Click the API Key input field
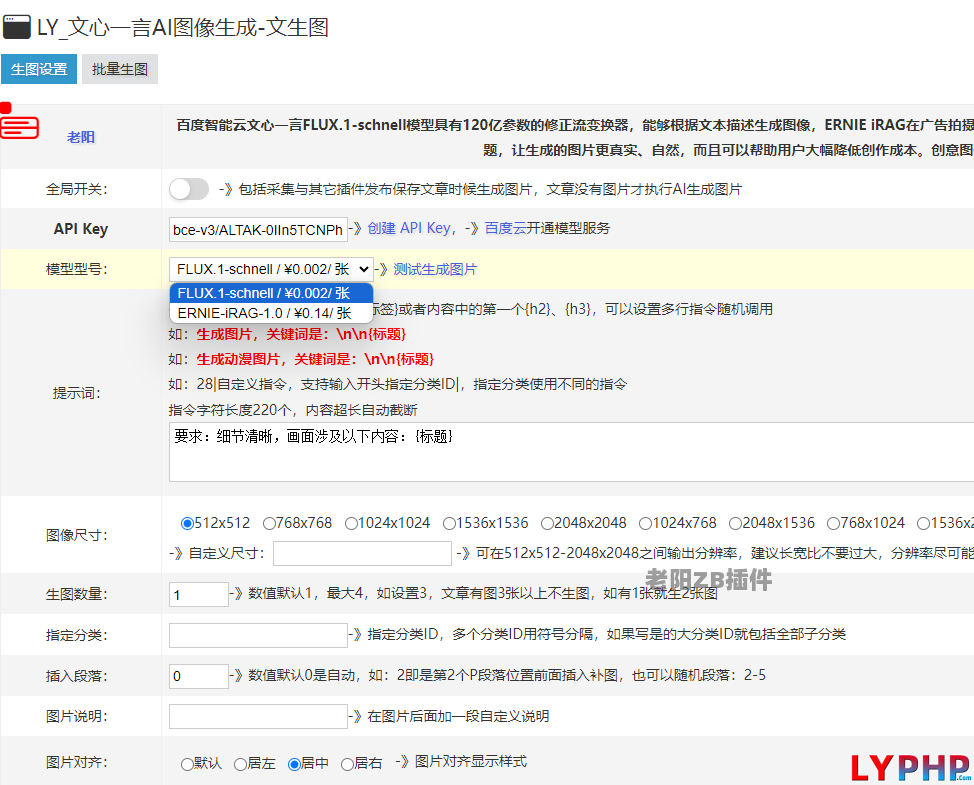The height and width of the screenshot is (785, 974). pos(258,229)
